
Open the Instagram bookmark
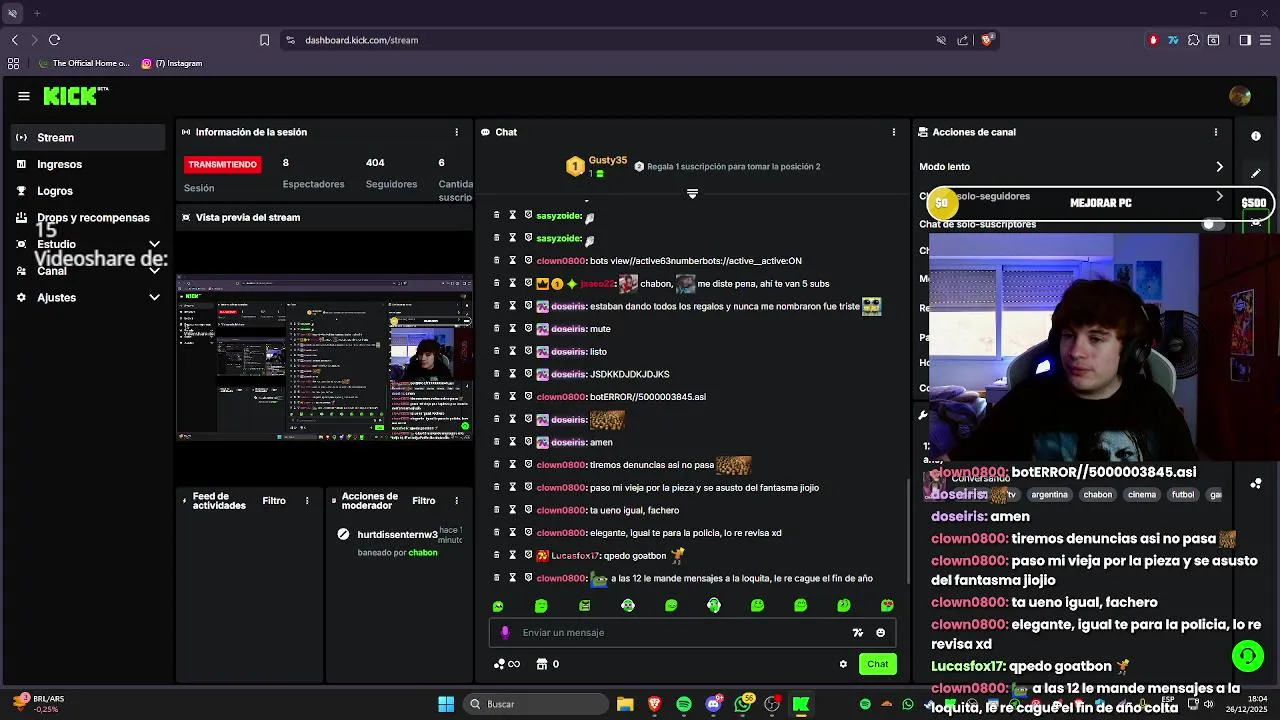[x=172, y=63]
